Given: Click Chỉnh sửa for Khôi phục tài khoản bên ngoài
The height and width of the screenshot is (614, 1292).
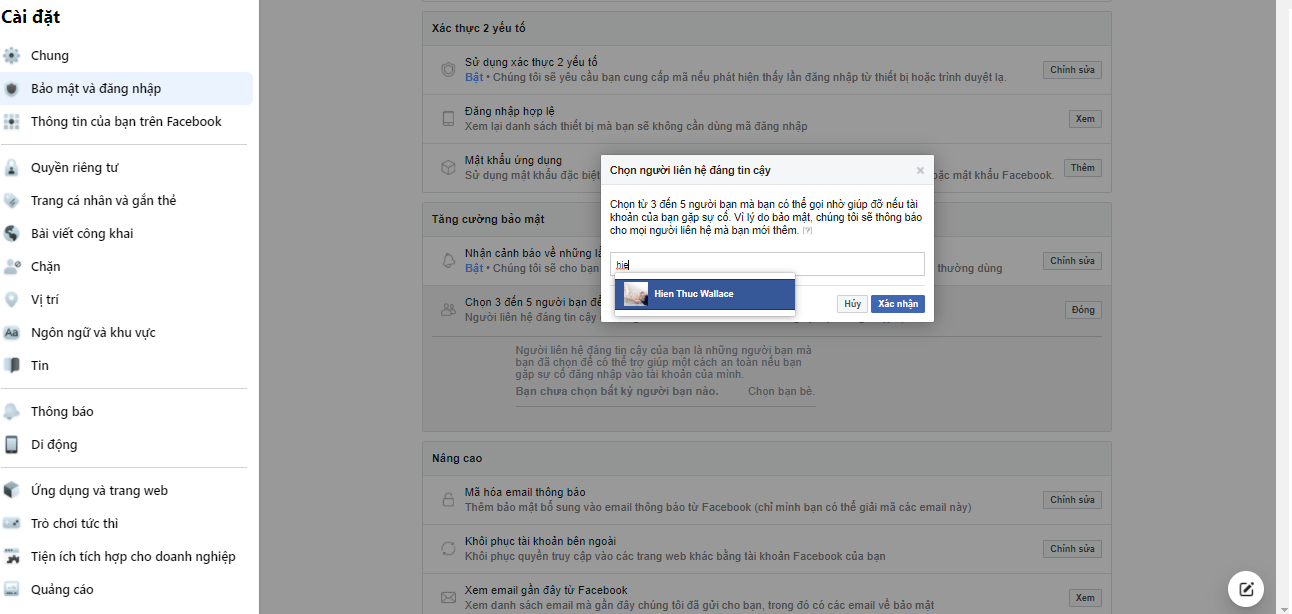Looking at the screenshot, I should [1073, 549].
